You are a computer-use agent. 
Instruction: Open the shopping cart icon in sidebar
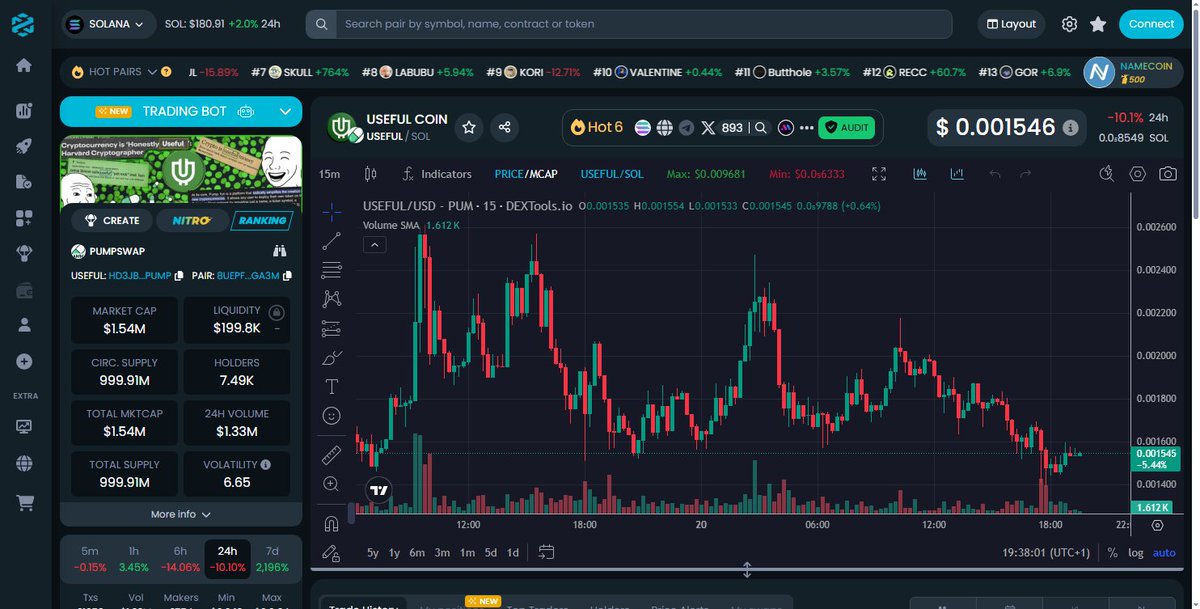[24, 503]
